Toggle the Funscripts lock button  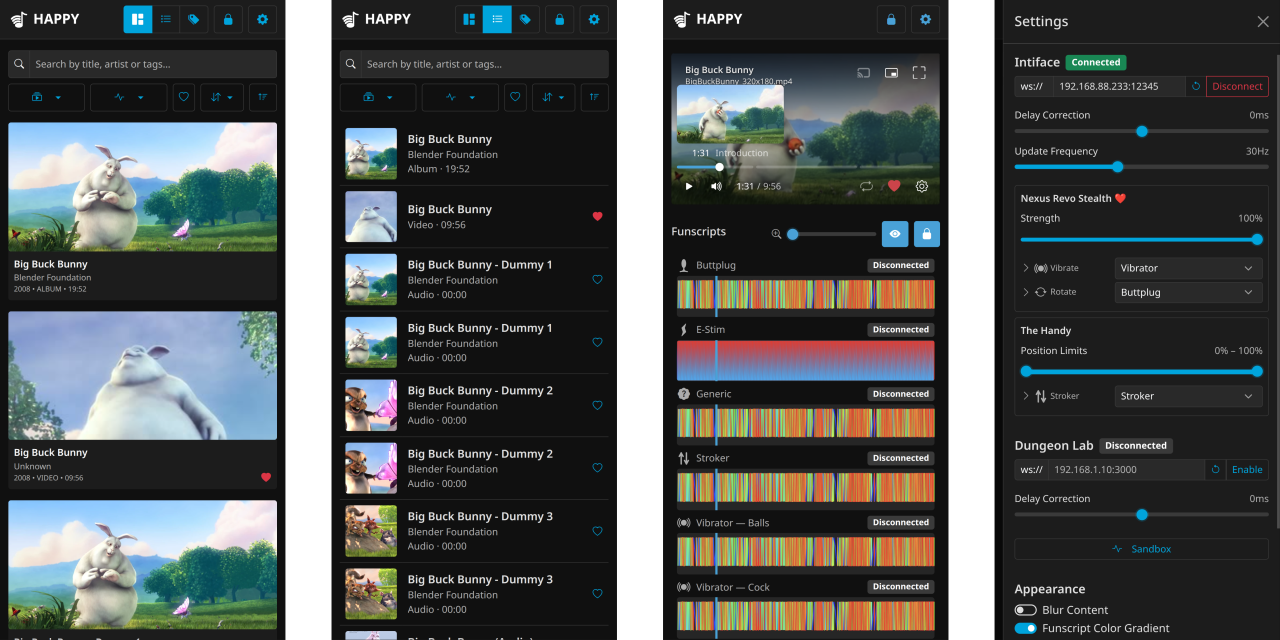[927, 234]
